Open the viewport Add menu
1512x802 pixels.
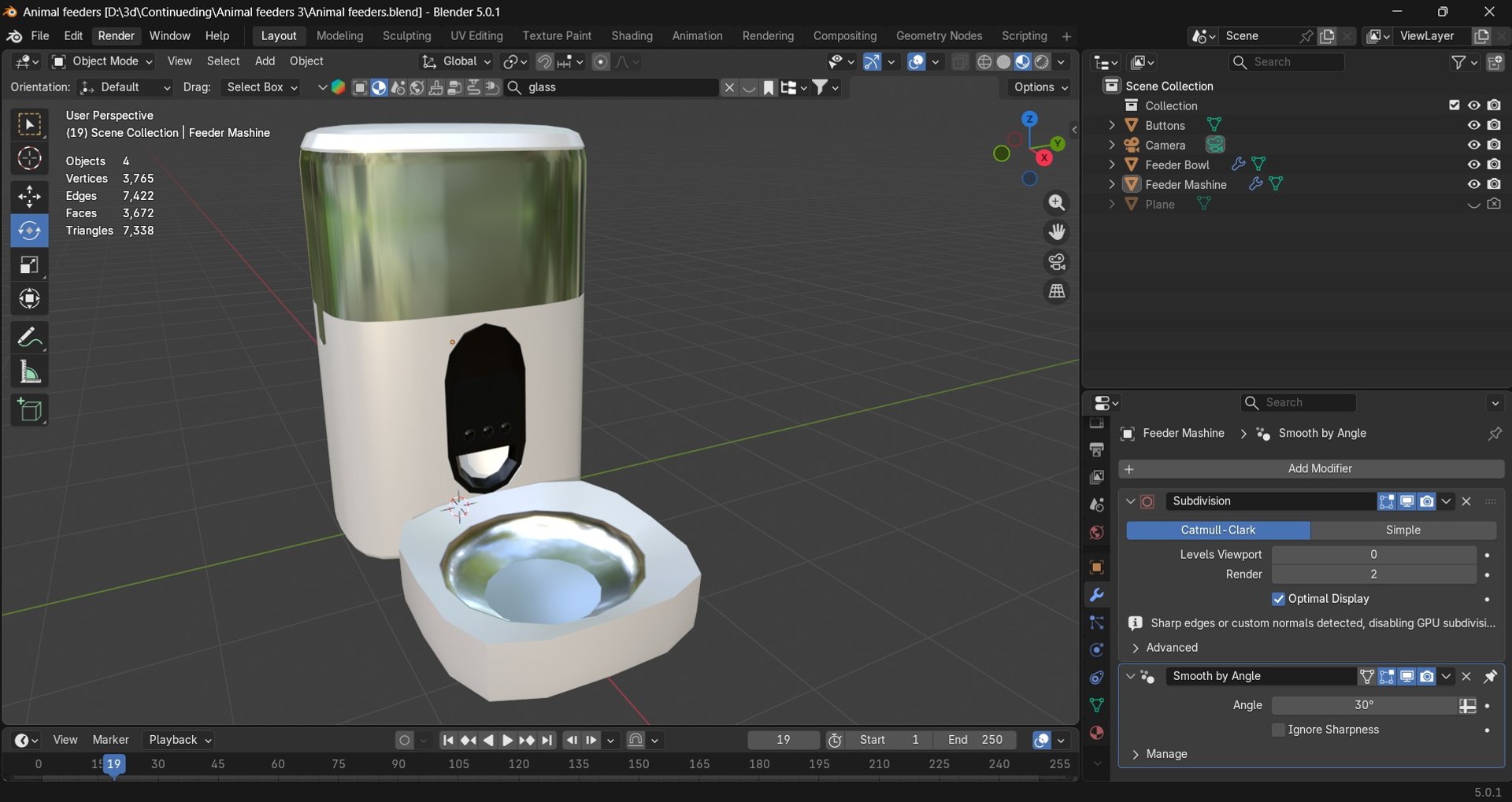[x=265, y=61]
